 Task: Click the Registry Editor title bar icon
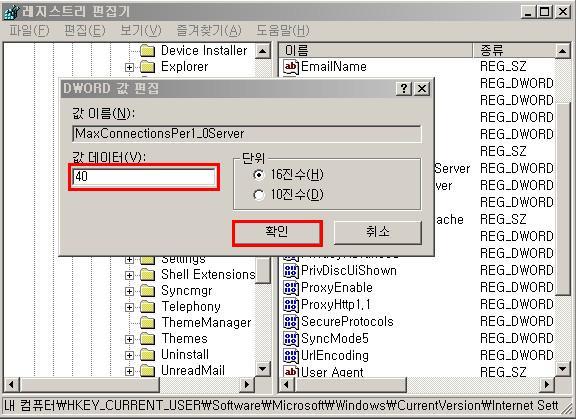pyautogui.click(x=11, y=12)
